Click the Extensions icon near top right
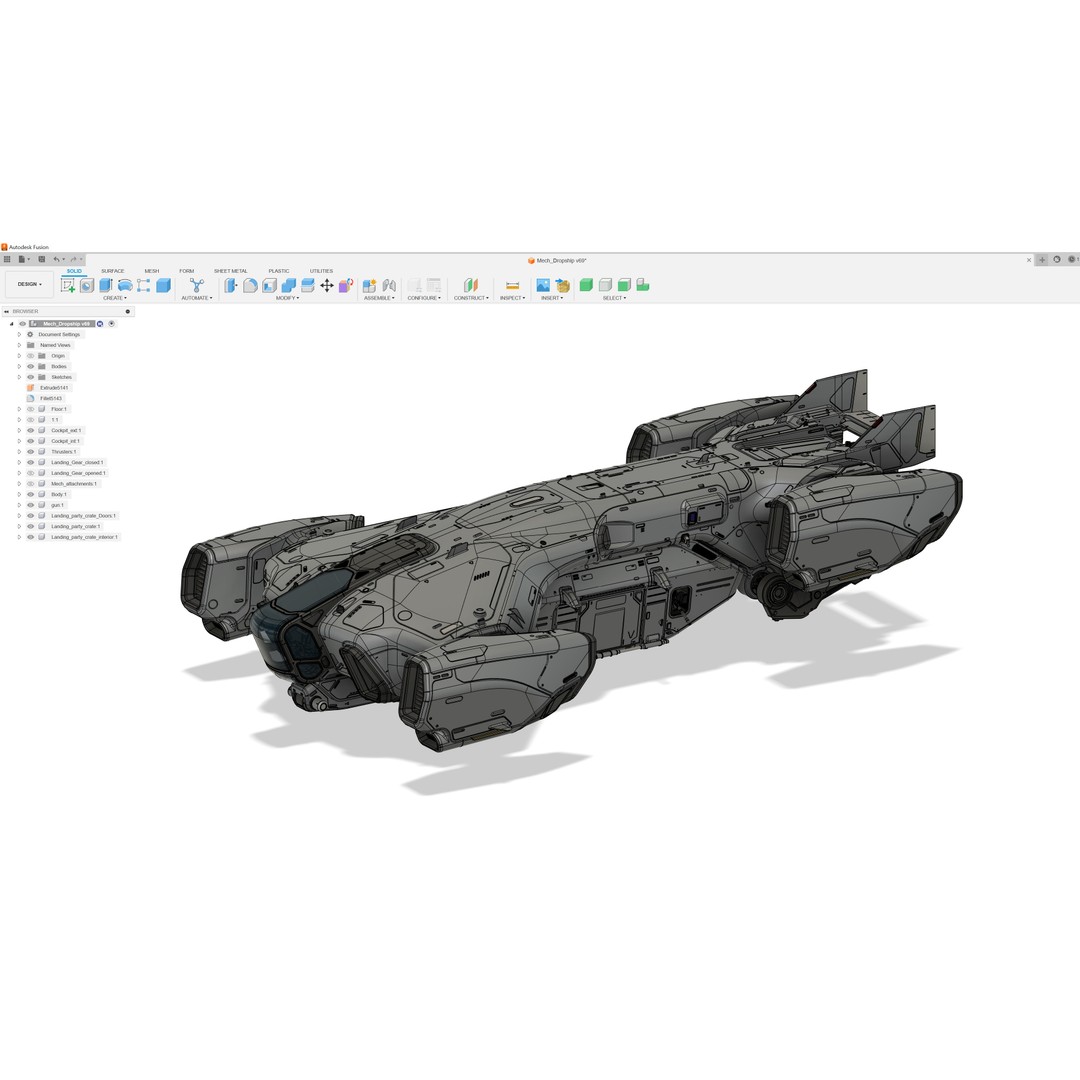 [x=1057, y=260]
